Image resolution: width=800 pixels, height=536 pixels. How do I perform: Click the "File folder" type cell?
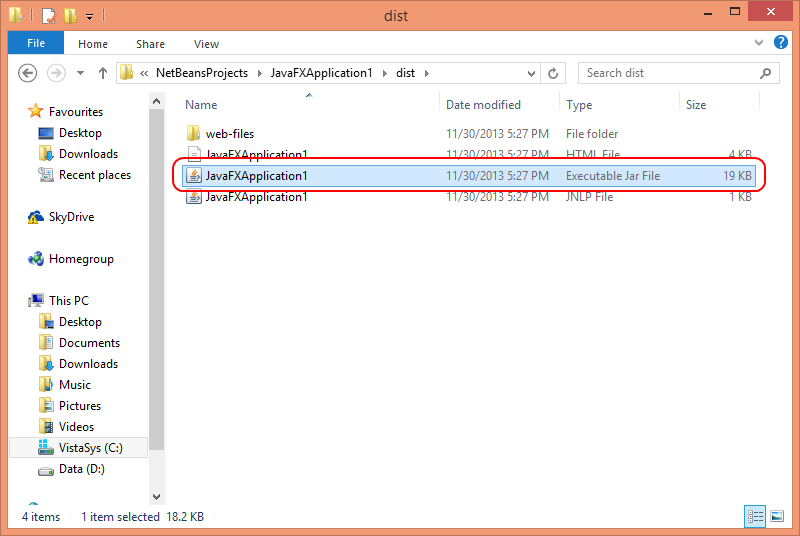592,134
